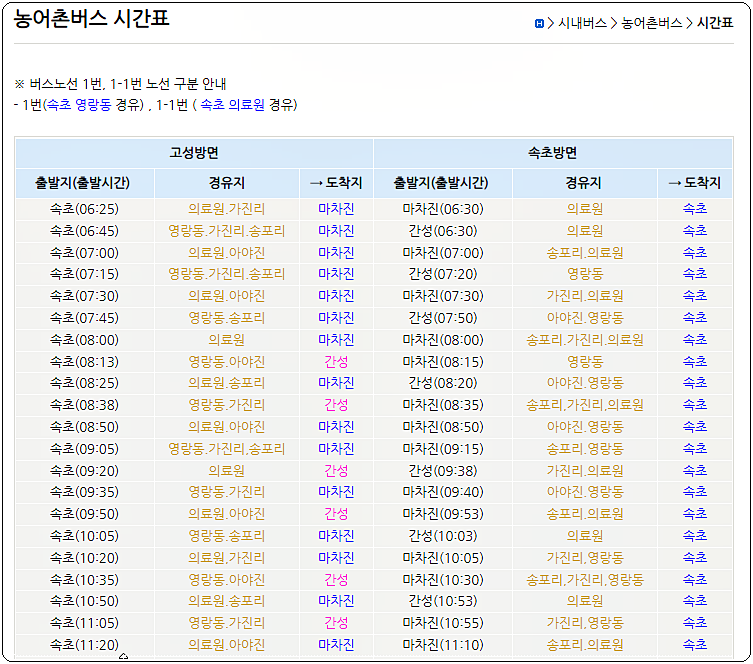Image resolution: width=753 pixels, height=664 pixels.
Task: Select the 속초(10:20) departure cell
Action: click(85, 558)
